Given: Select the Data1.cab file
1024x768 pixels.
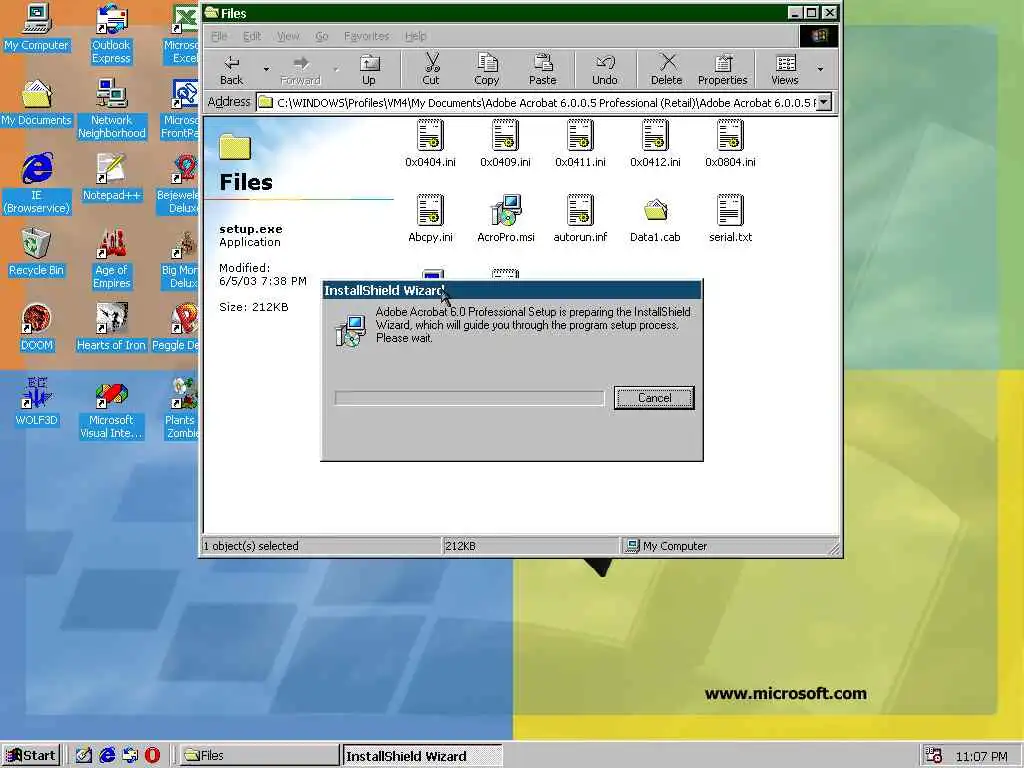Looking at the screenshot, I should pyautogui.click(x=655, y=219).
